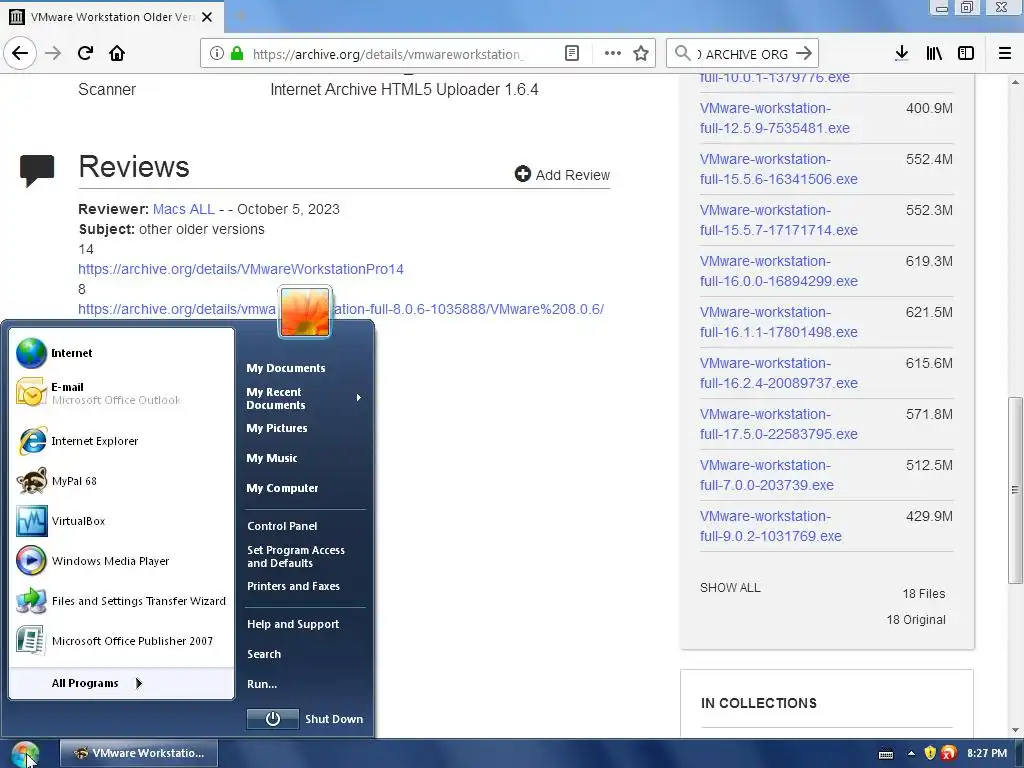Image resolution: width=1024 pixels, height=768 pixels.
Task: Reload the archive.org page
Action: click(85, 53)
